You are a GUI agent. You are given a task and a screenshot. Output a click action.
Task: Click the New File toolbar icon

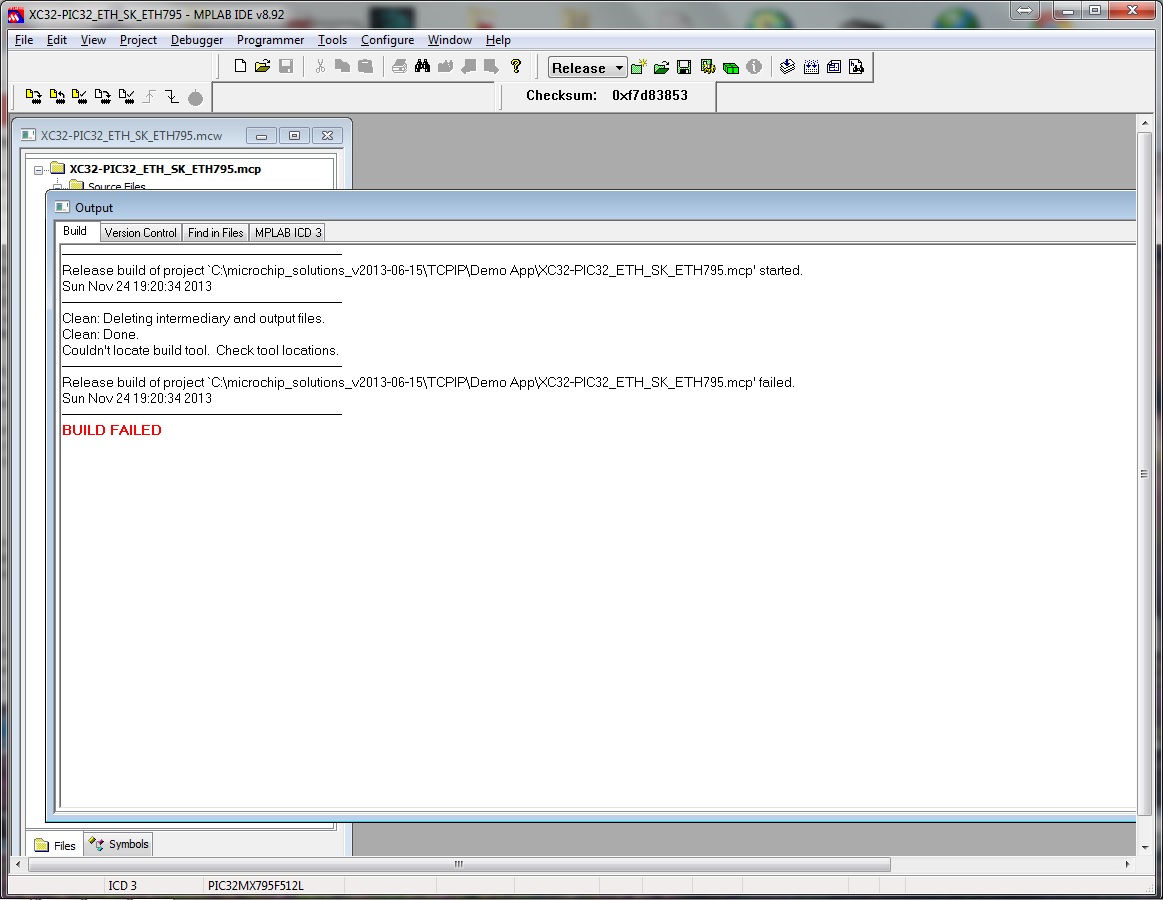pos(240,66)
